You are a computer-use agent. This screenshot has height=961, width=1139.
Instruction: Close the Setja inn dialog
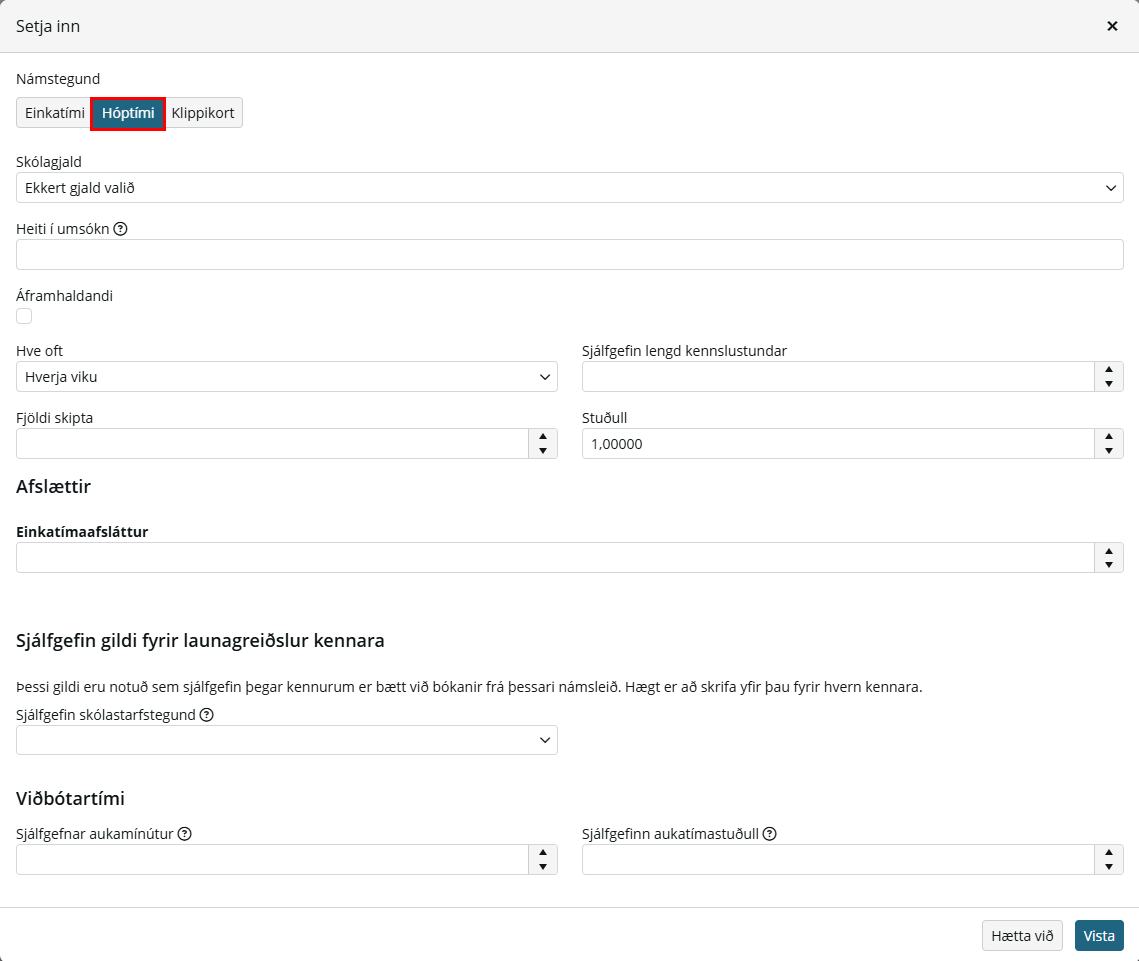[1112, 26]
